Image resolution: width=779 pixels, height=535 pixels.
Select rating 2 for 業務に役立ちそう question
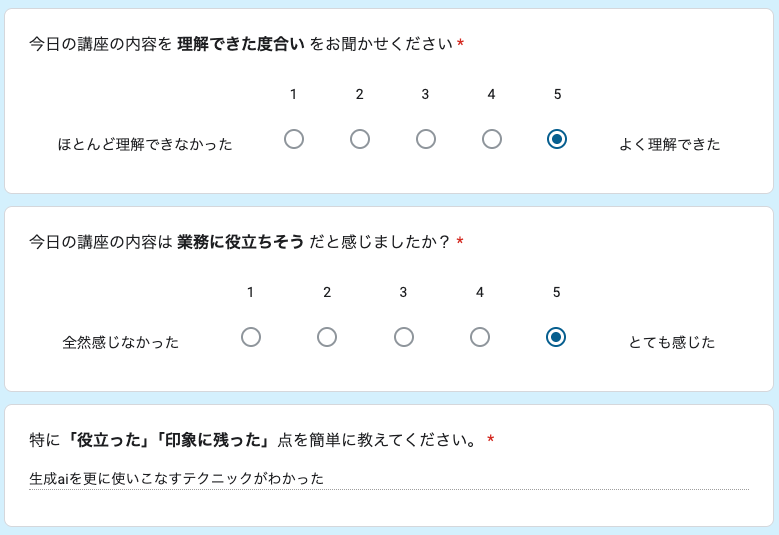click(327, 337)
